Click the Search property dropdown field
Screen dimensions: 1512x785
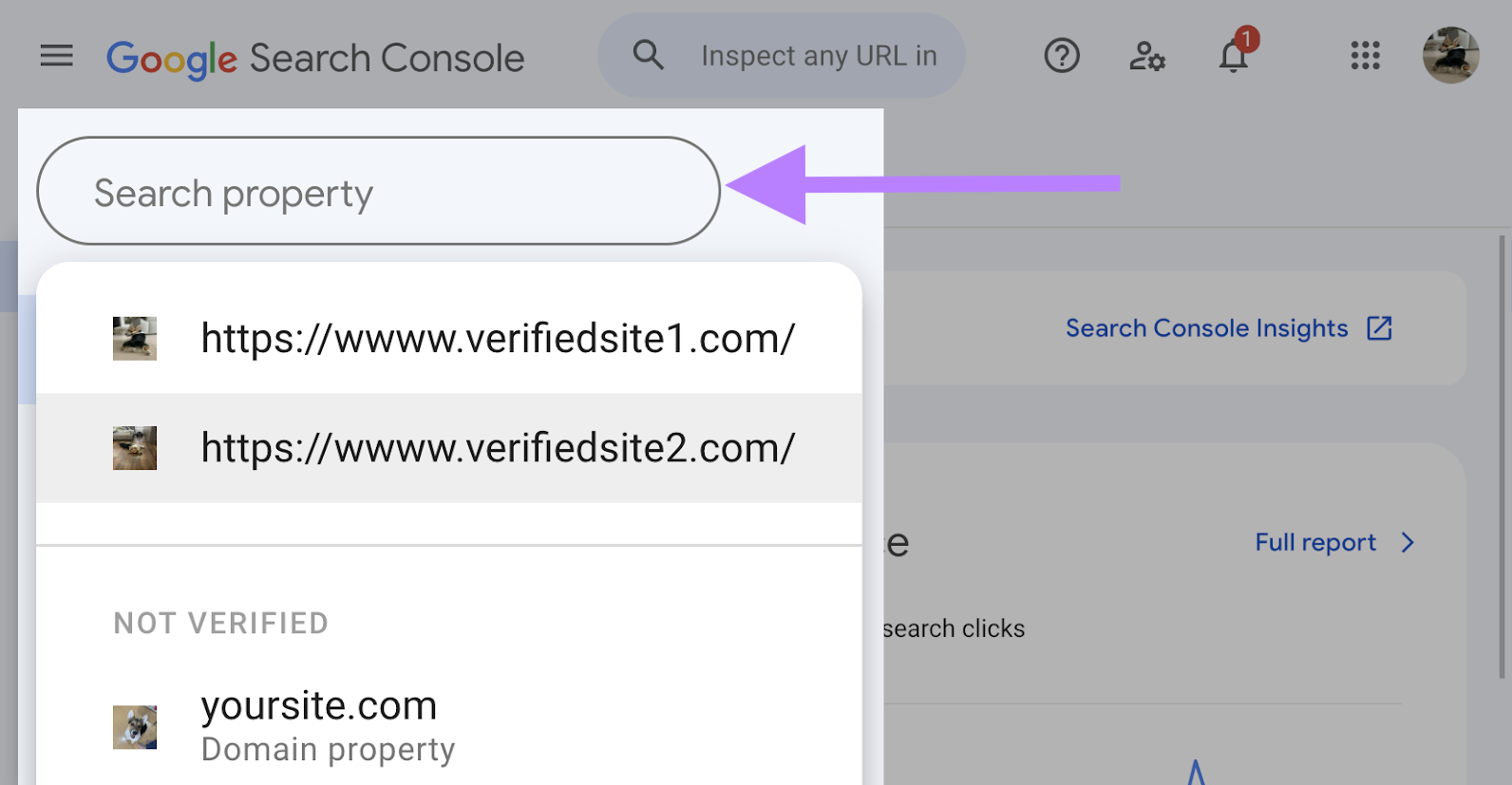click(377, 191)
